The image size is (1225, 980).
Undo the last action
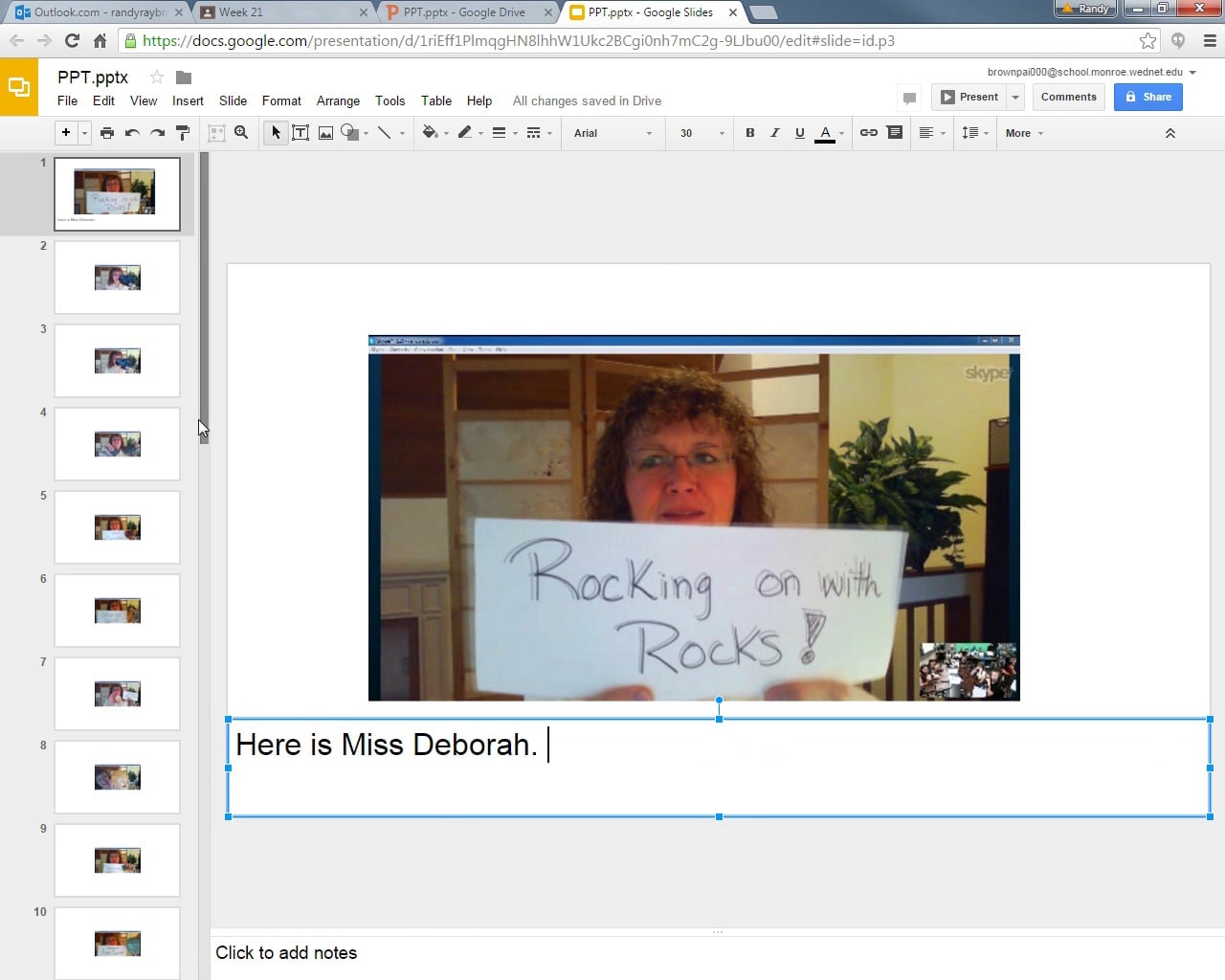(132, 133)
